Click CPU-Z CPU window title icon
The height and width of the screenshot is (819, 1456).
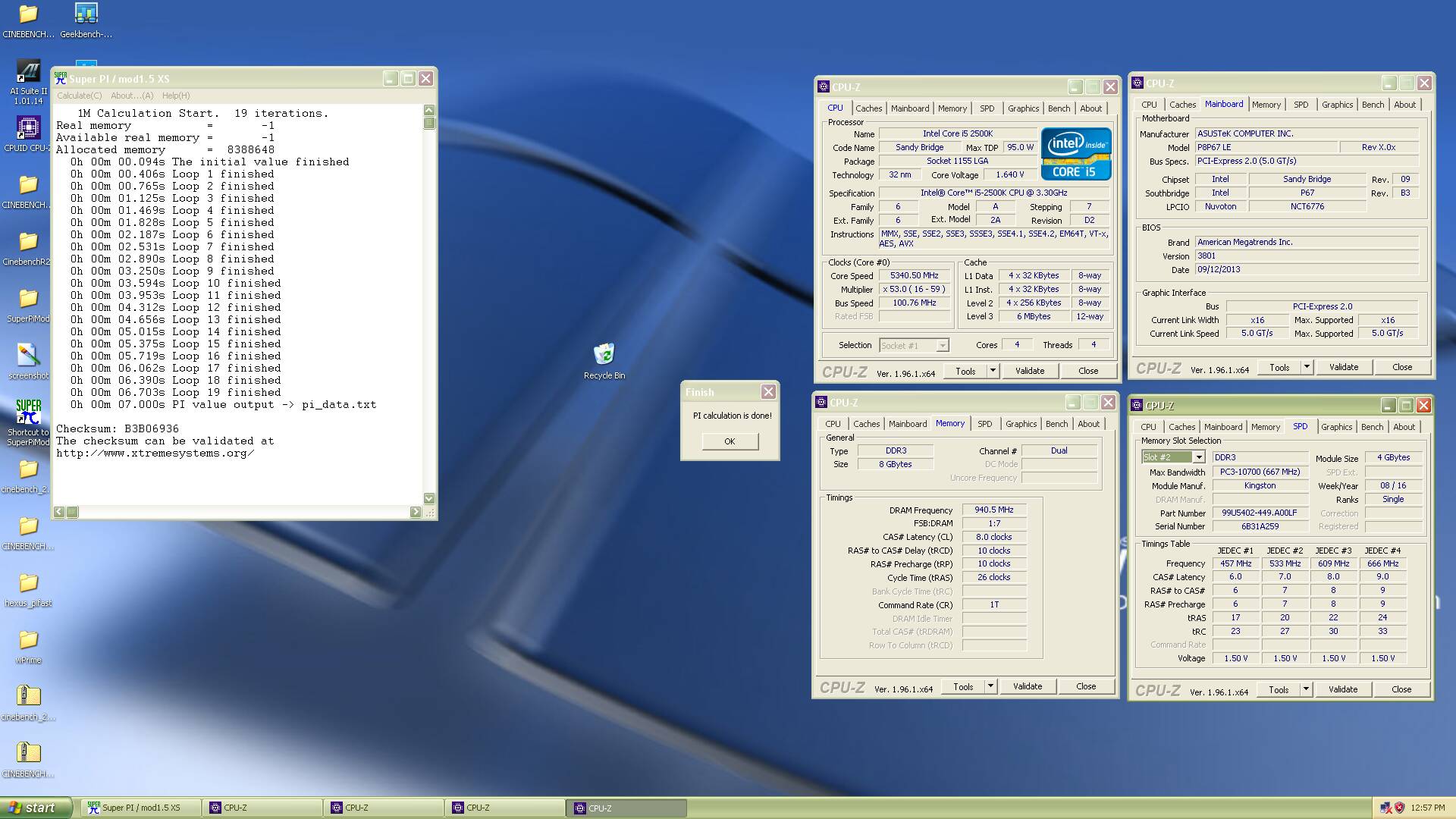[x=824, y=87]
